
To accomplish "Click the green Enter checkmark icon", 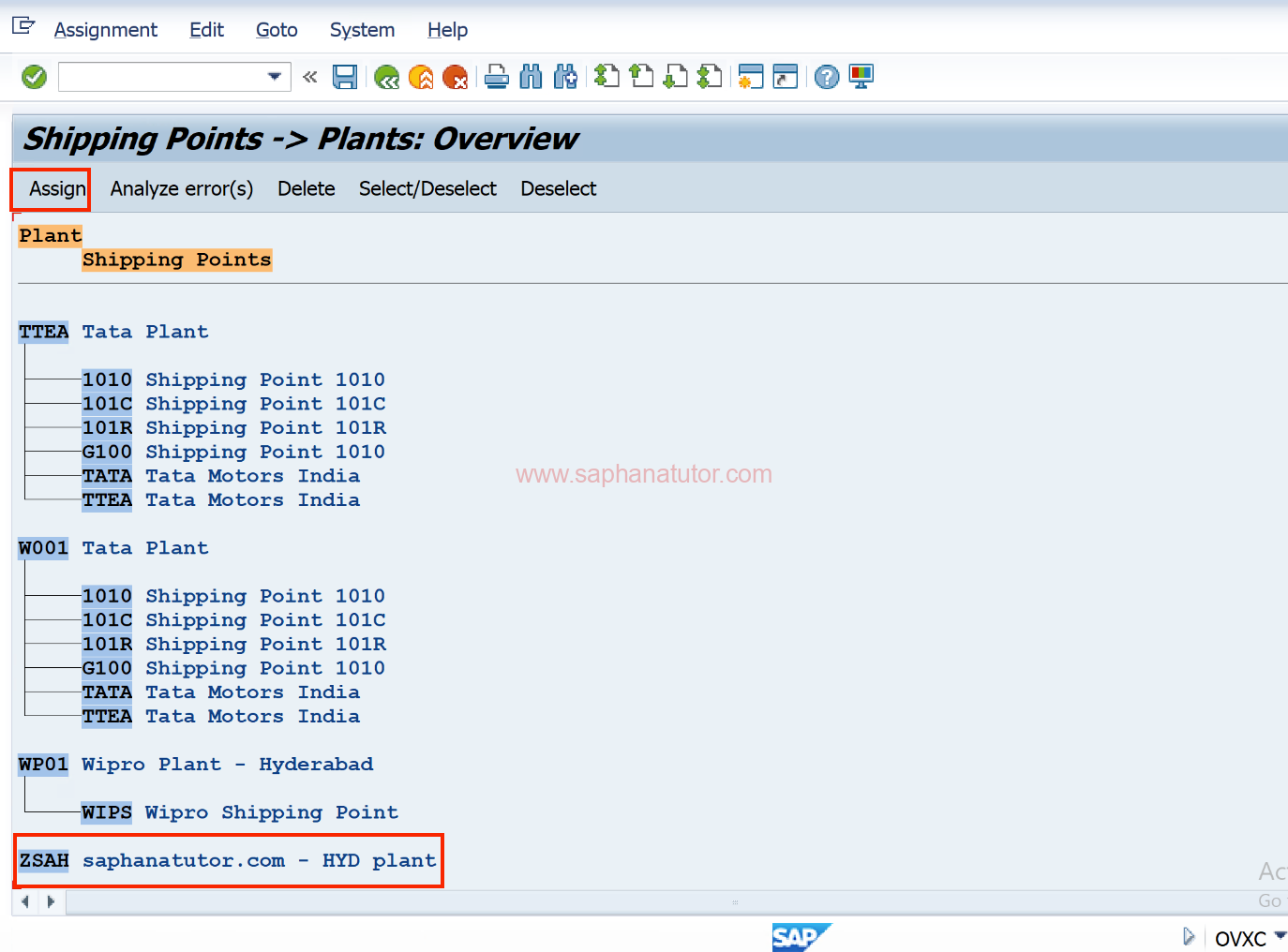I will coord(35,77).
